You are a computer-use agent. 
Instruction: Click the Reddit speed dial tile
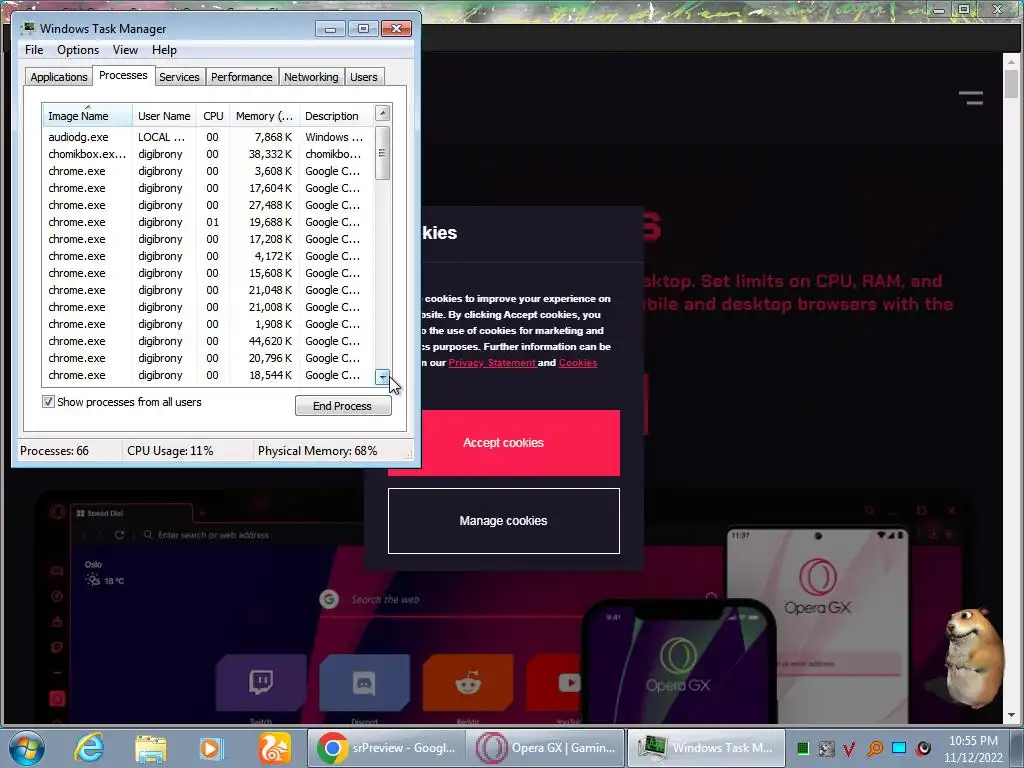click(x=468, y=683)
